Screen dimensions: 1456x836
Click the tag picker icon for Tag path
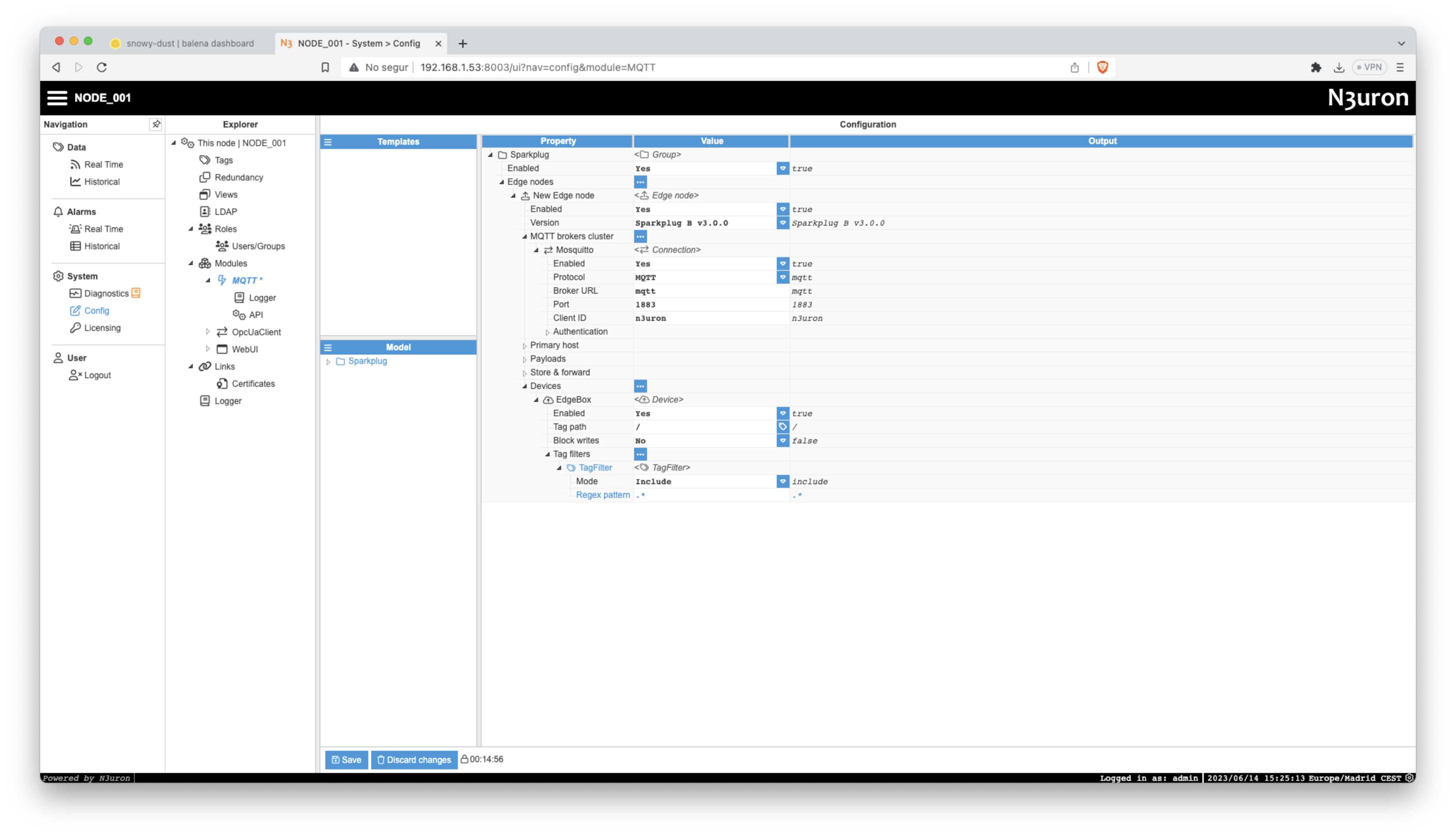click(782, 427)
